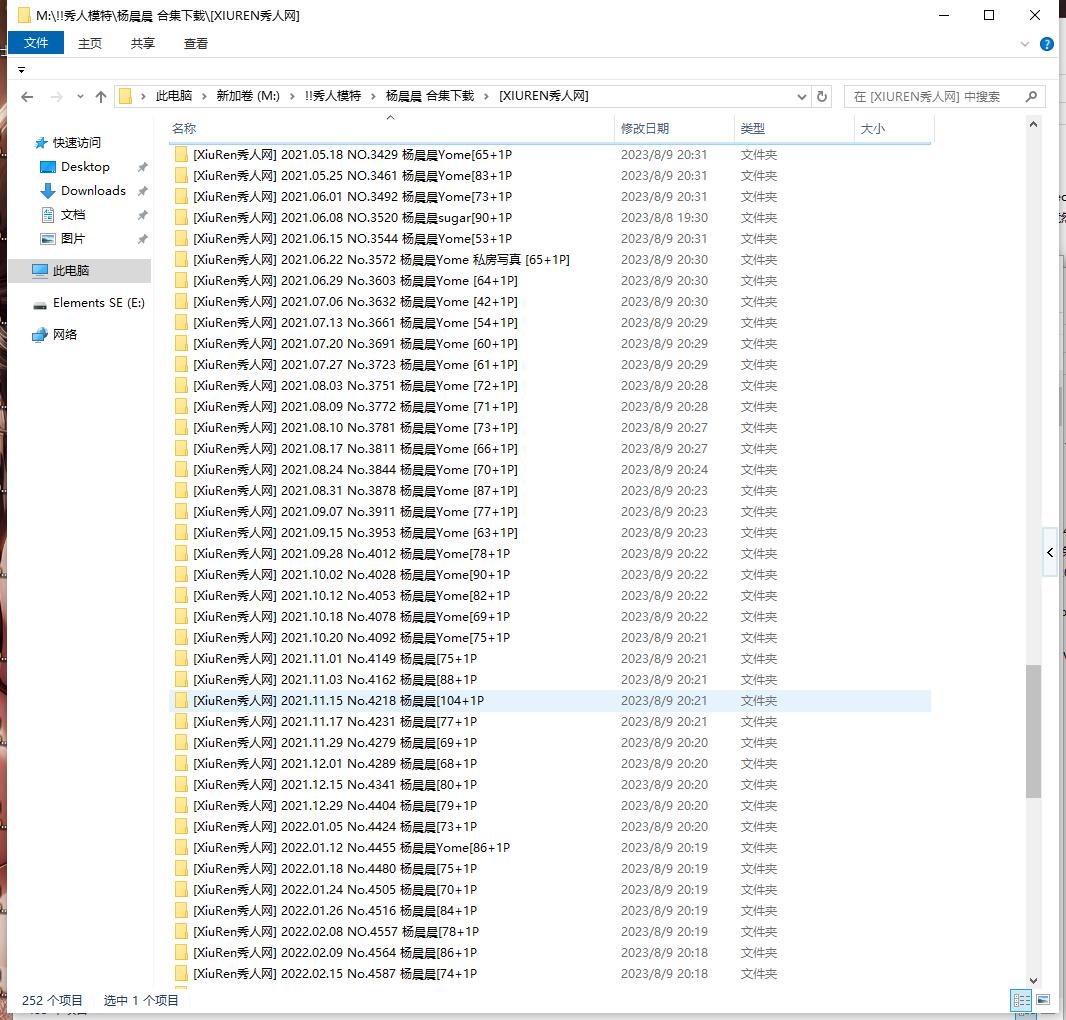Click the Elements SE (E:) drive icon

40,304
